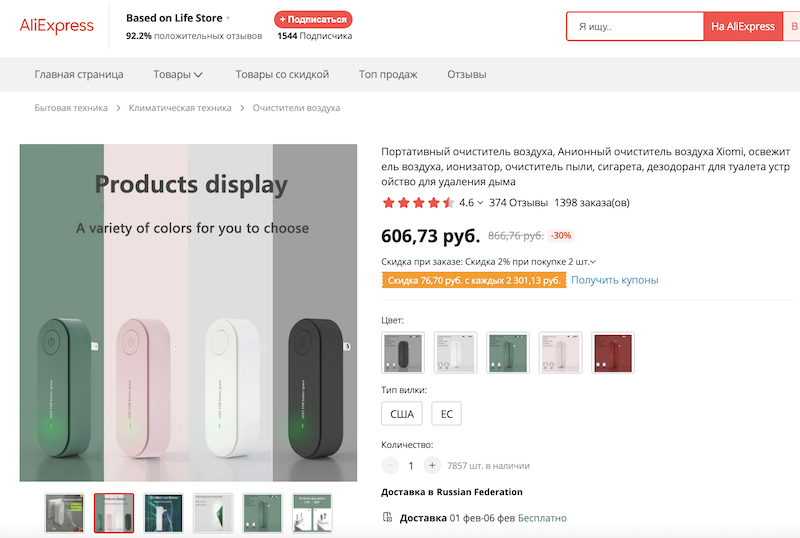Subscribe with the Подписаться button
This screenshot has height=538, width=800.
pyautogui.click(x=313, y=19)
